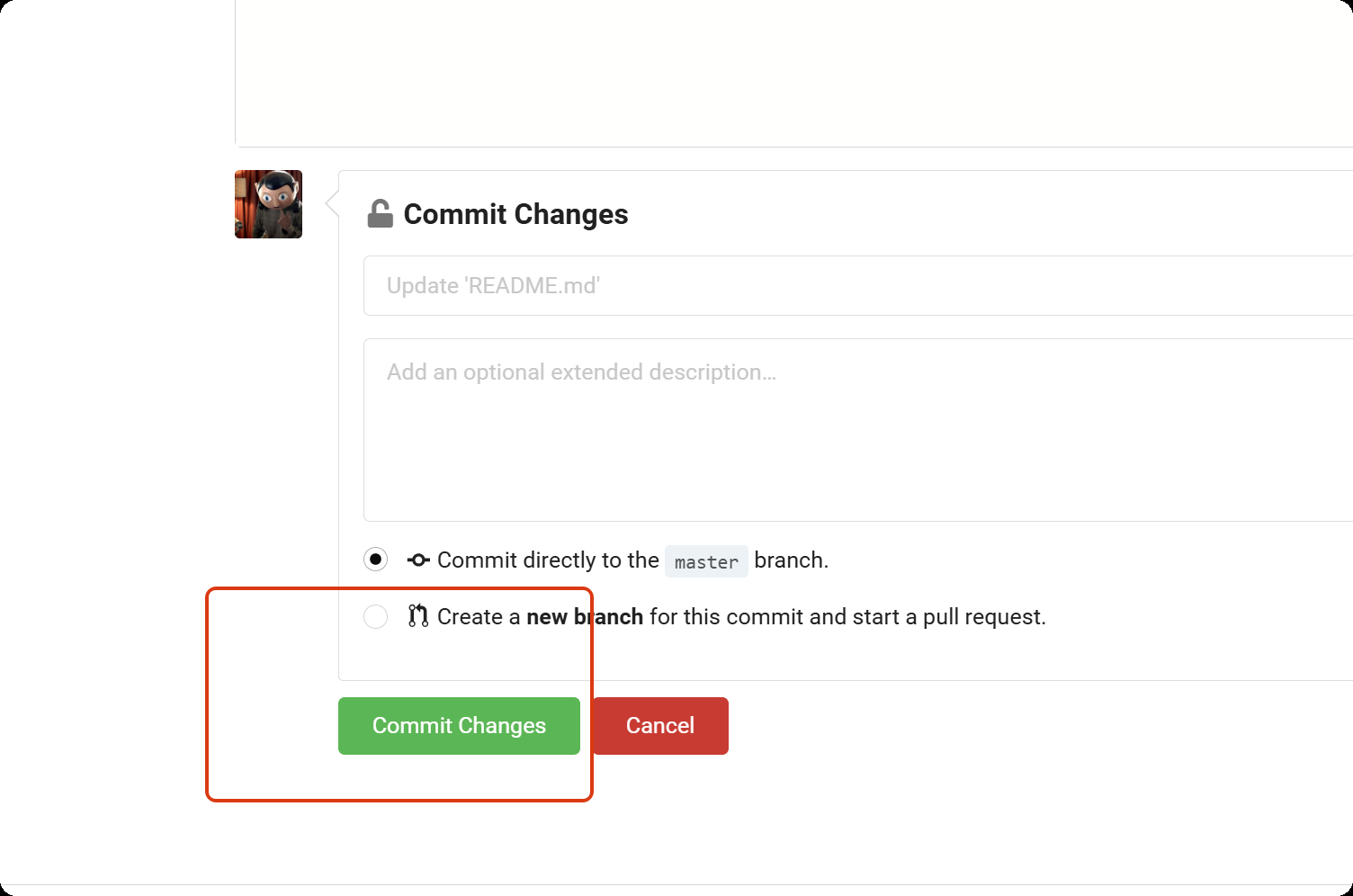Focus the optional extended description text area
This screenshot has width=1353, height=896.
click(855, 430)
